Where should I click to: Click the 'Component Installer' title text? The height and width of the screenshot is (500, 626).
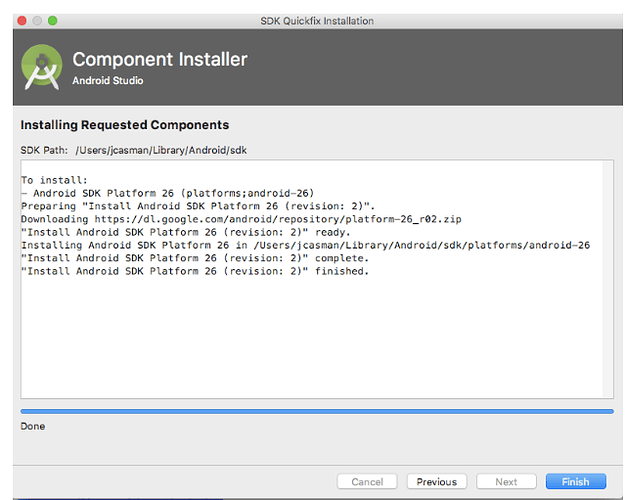click(160, 60)
